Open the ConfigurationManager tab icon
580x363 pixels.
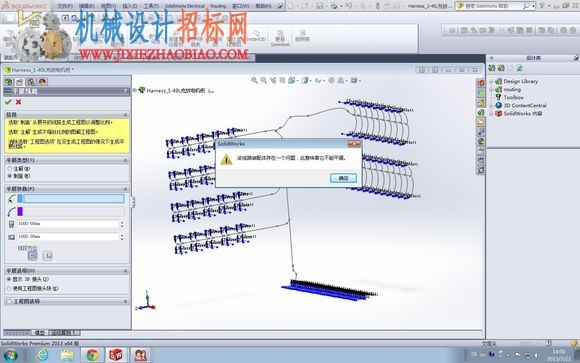tap(31, 82)
